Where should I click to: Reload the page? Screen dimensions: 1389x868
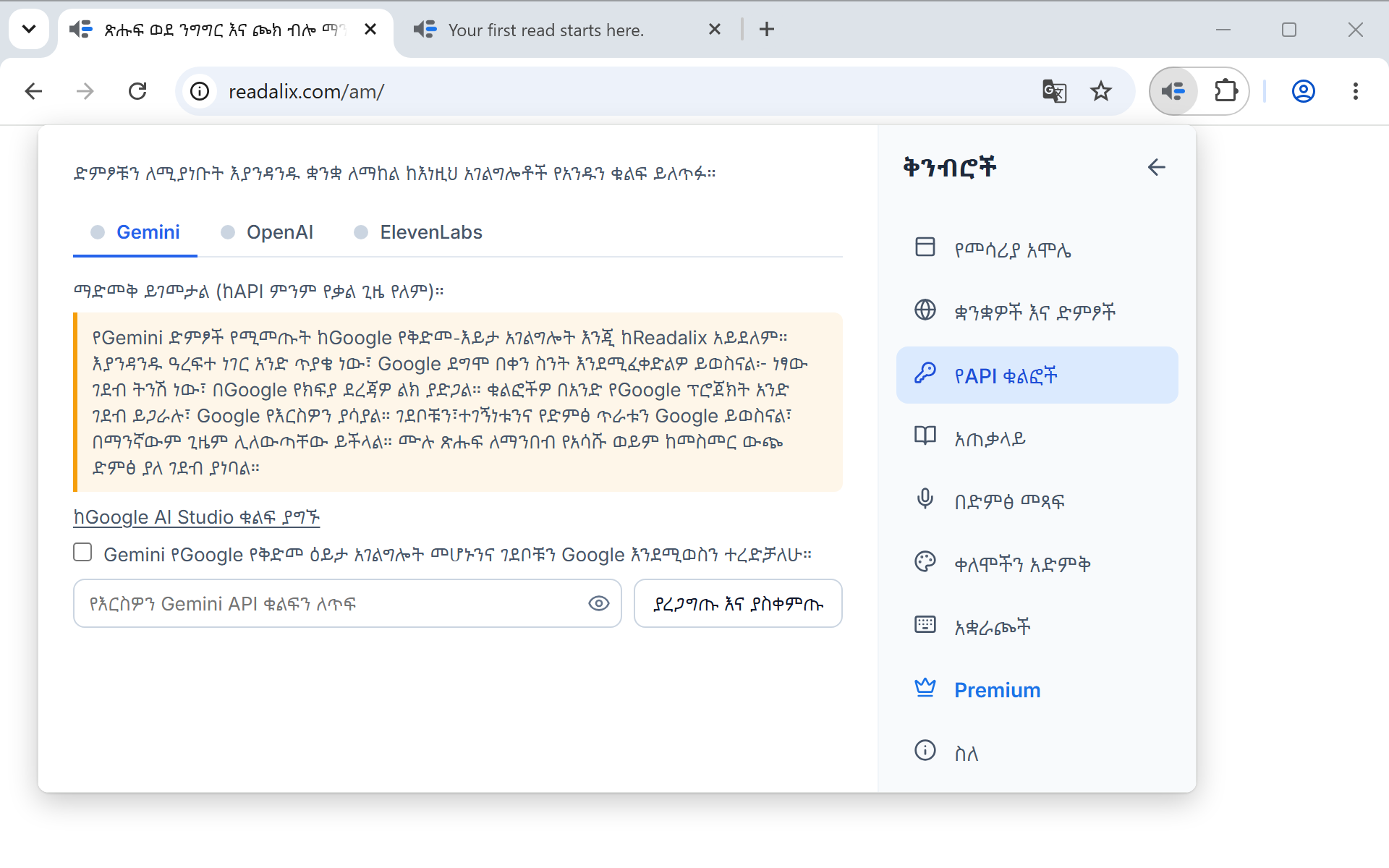tap(137, 91)
